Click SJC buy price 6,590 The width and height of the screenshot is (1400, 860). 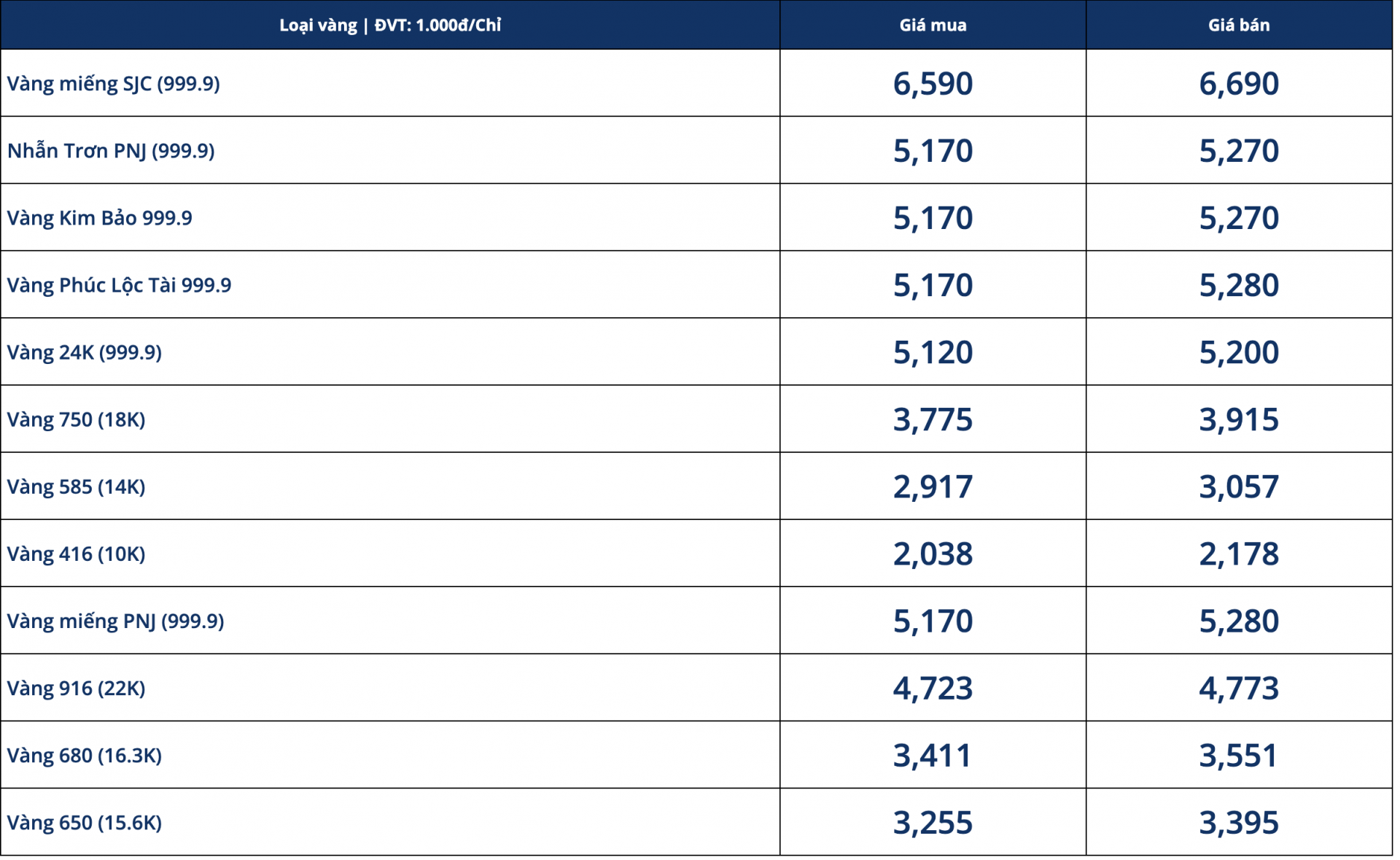click(x=933, y=84)
